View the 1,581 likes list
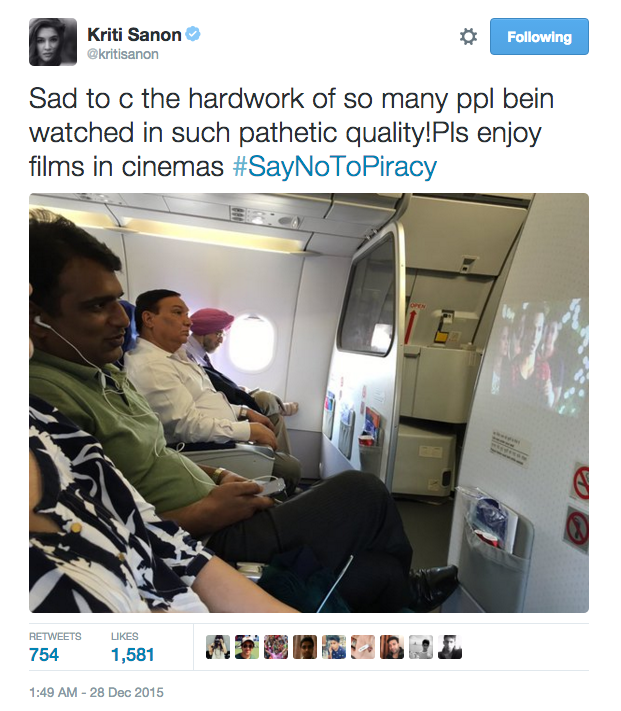 [132, 648]
